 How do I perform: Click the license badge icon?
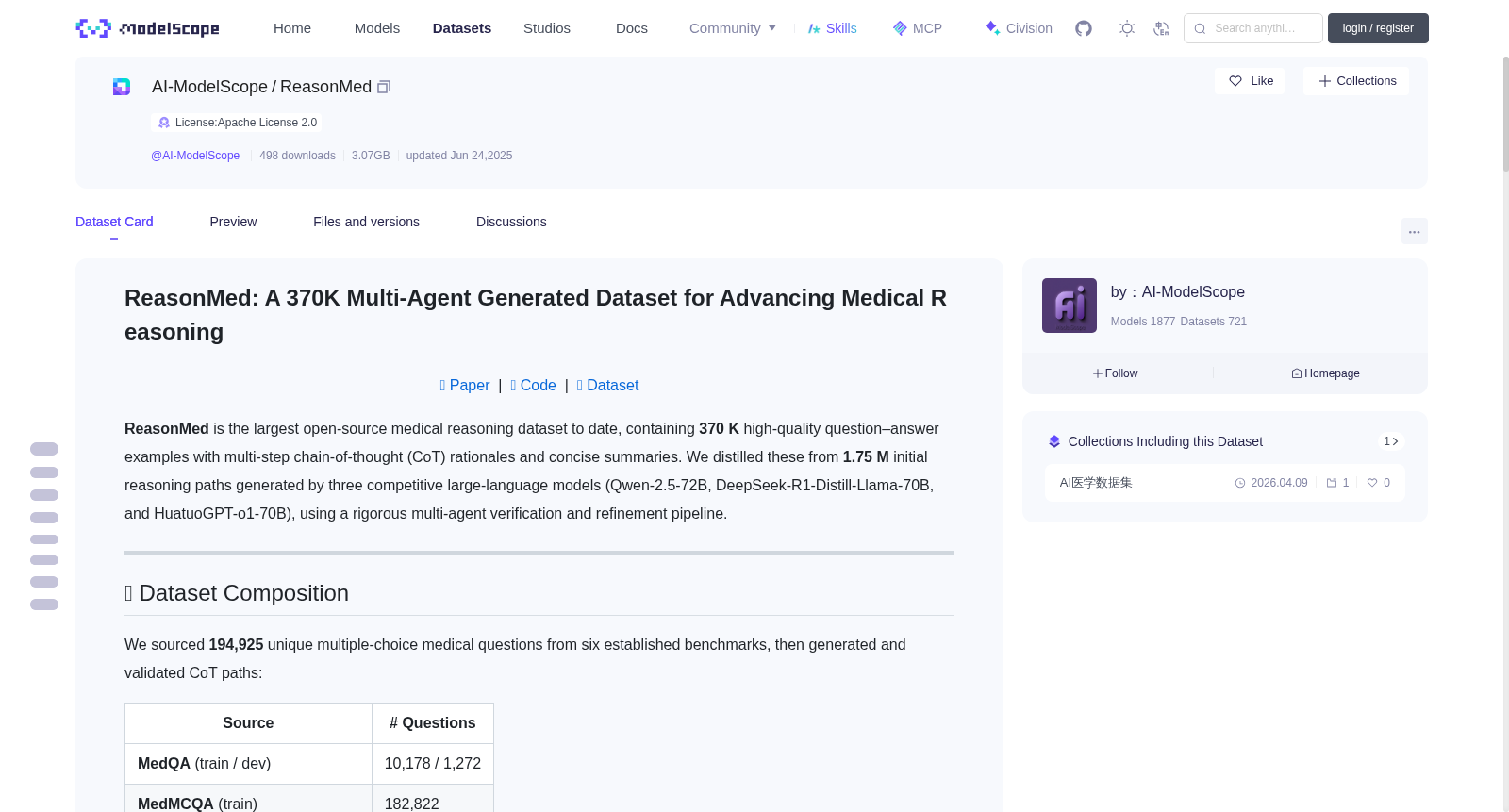[164, 123]
